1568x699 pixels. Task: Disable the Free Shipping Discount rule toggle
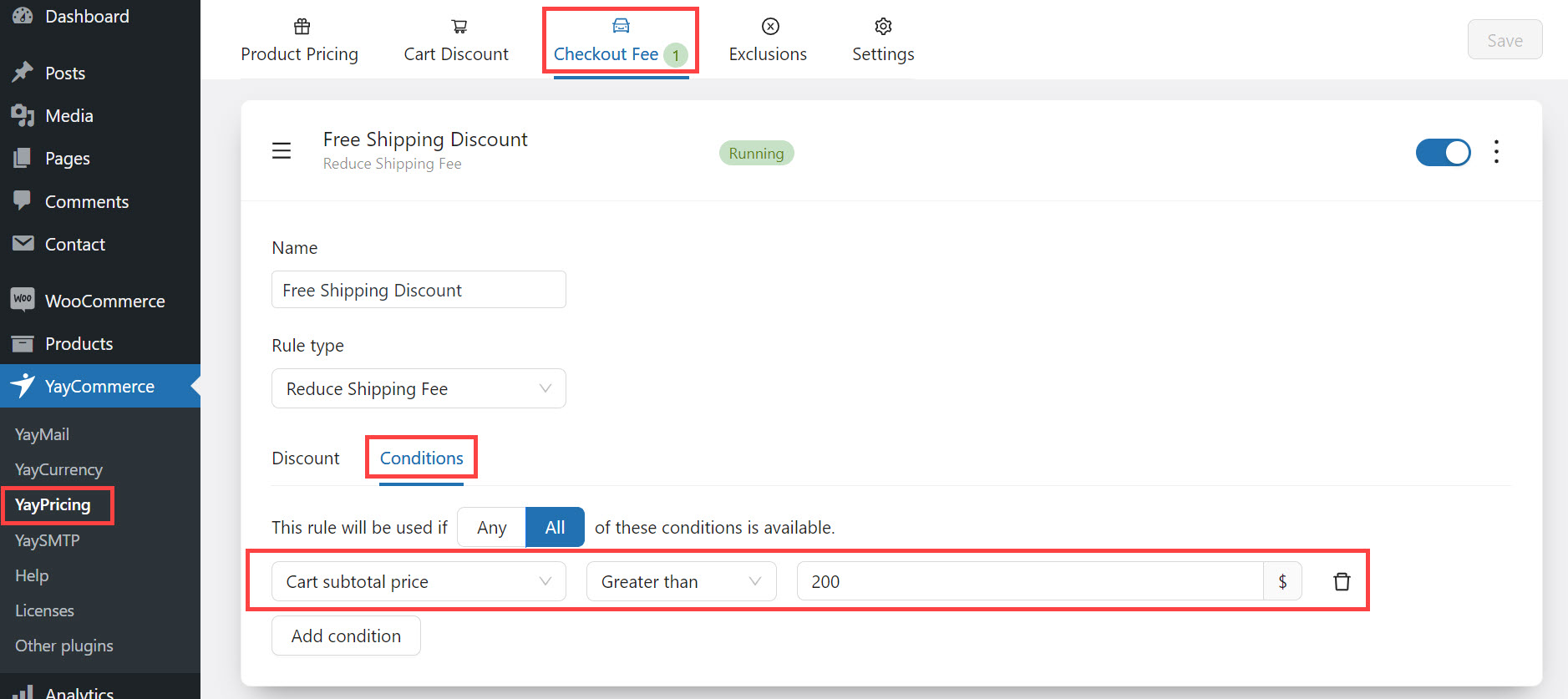(x=1443, y=152)
